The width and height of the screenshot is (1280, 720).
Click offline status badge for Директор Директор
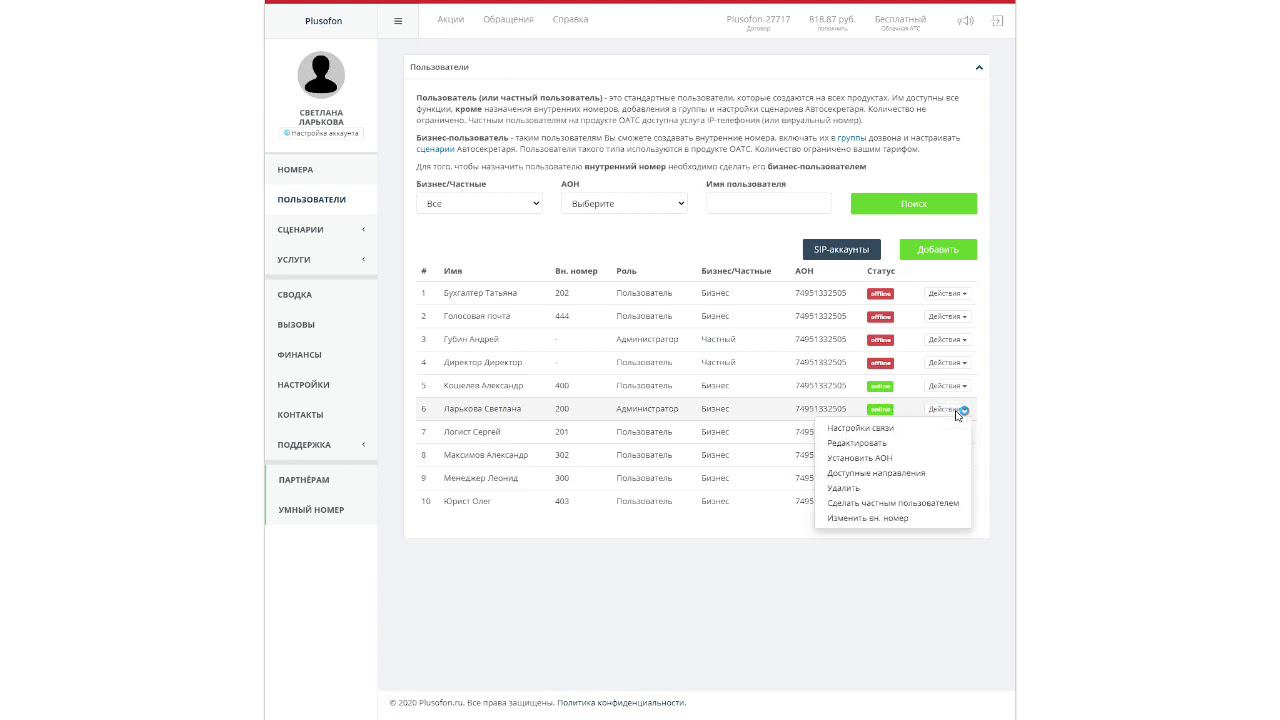[880, 363]
